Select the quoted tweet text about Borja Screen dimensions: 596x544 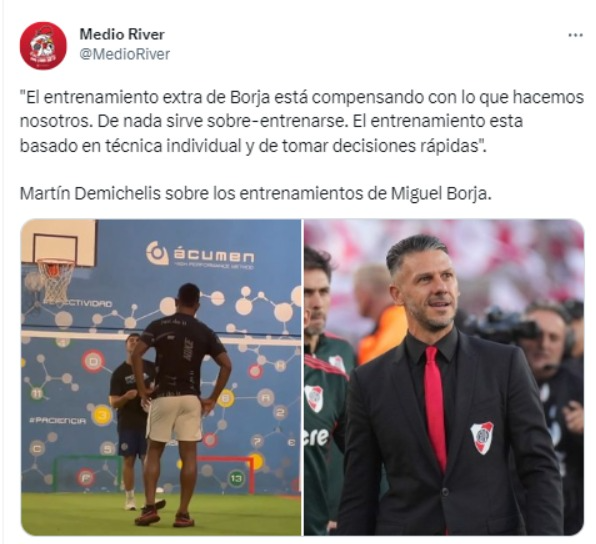(301, 121)
